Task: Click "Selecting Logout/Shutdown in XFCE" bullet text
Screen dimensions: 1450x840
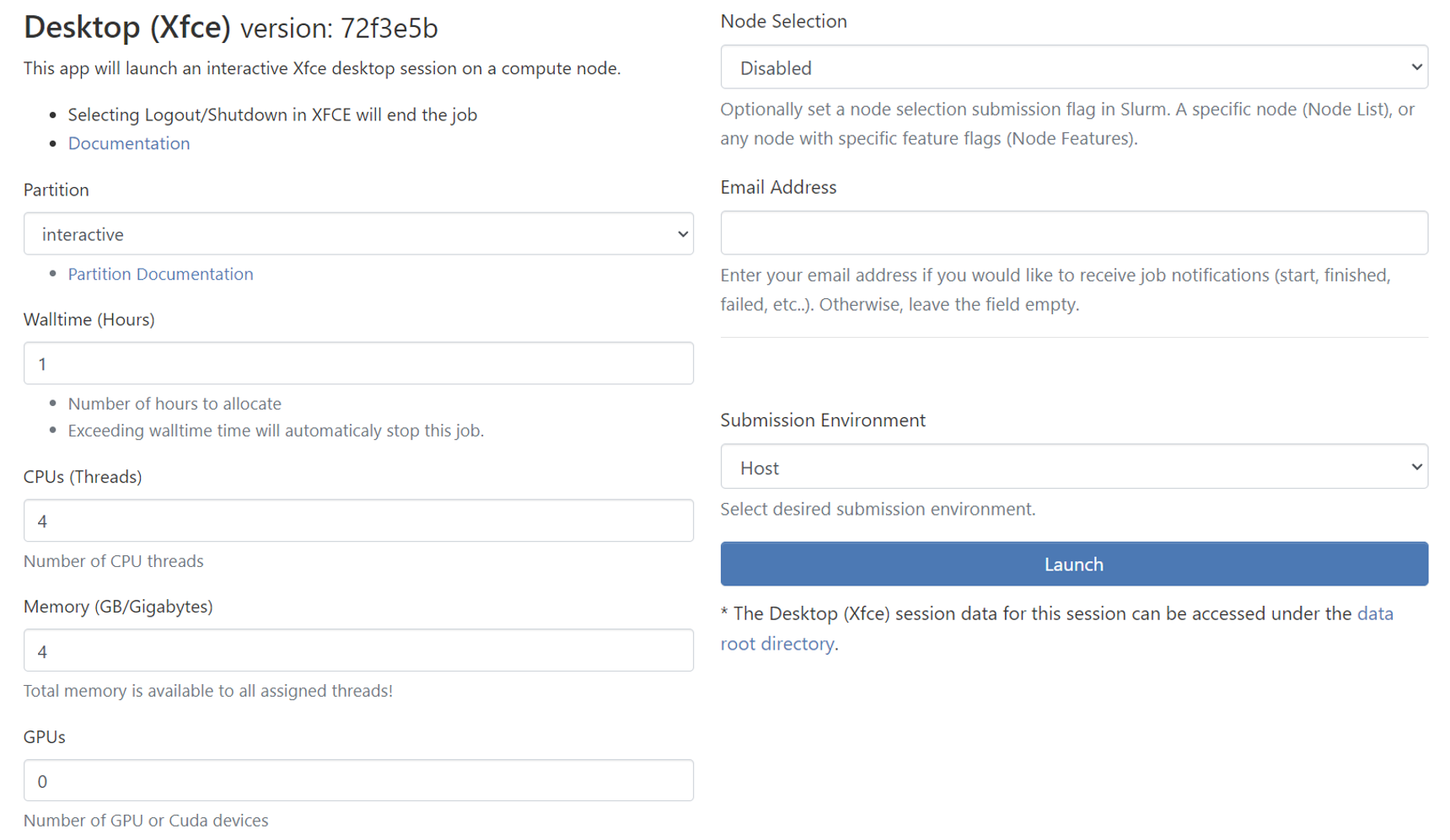Action: pos(272,115)
